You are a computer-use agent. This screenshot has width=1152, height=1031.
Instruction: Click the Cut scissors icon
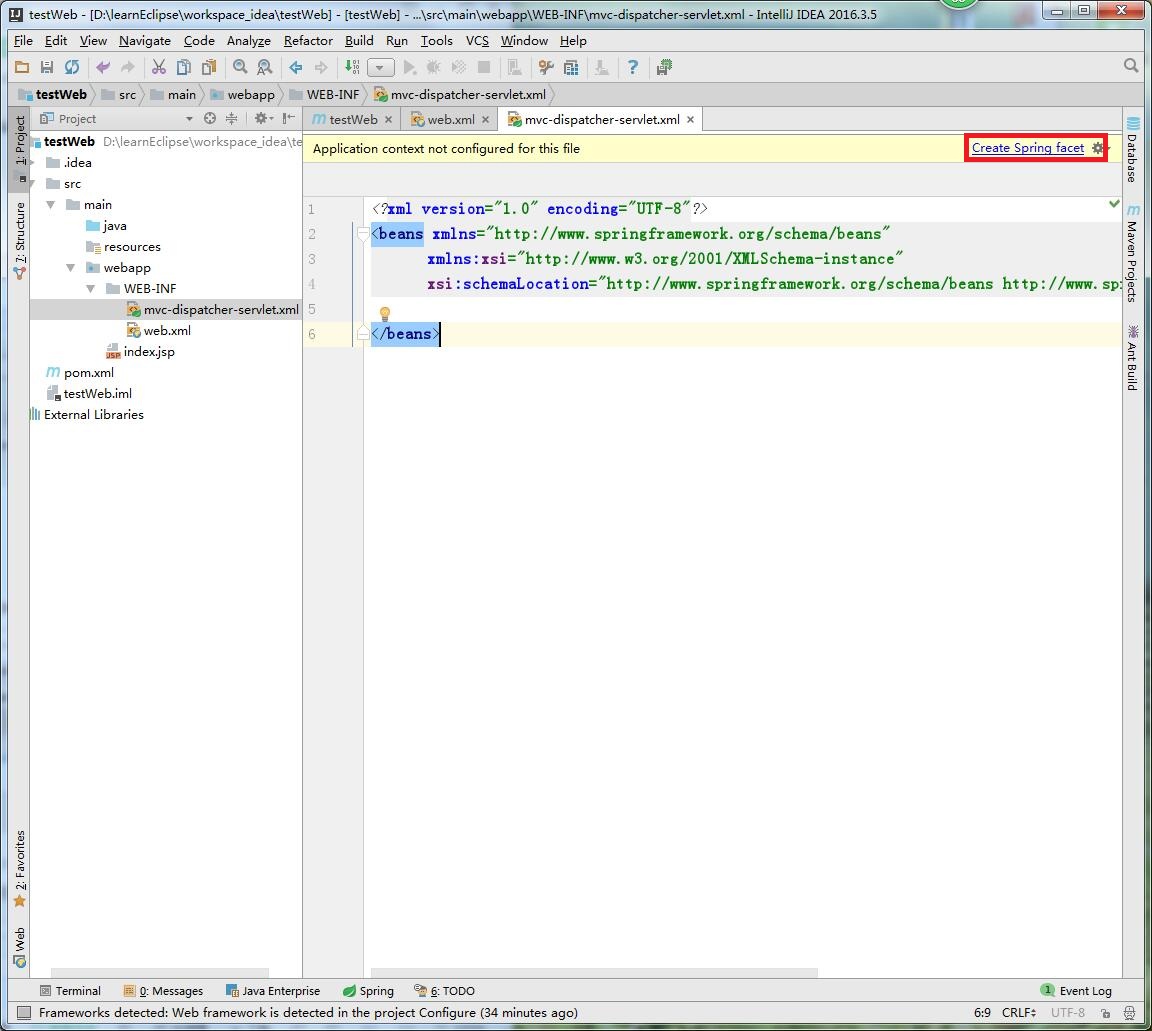(159, 68)
